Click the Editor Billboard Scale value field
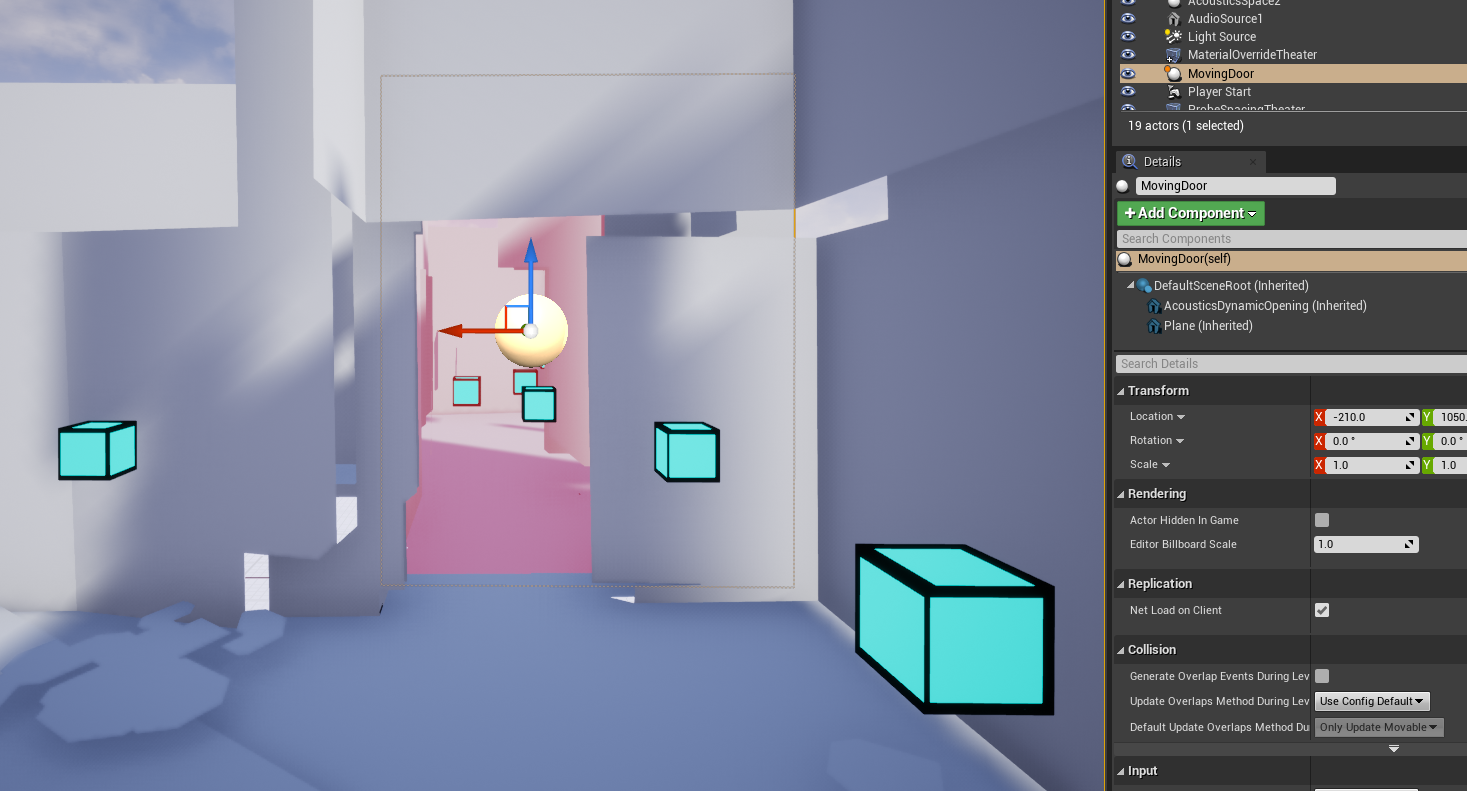1467x791 pixels. (1366, 545)
